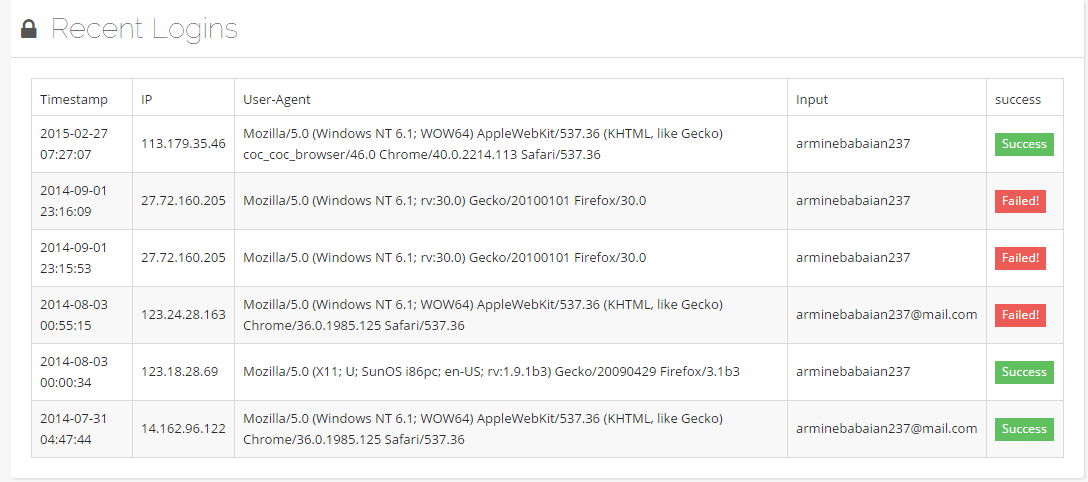Click the success column header
The height and width of the screenshot is (482, 1088).
1017,99
